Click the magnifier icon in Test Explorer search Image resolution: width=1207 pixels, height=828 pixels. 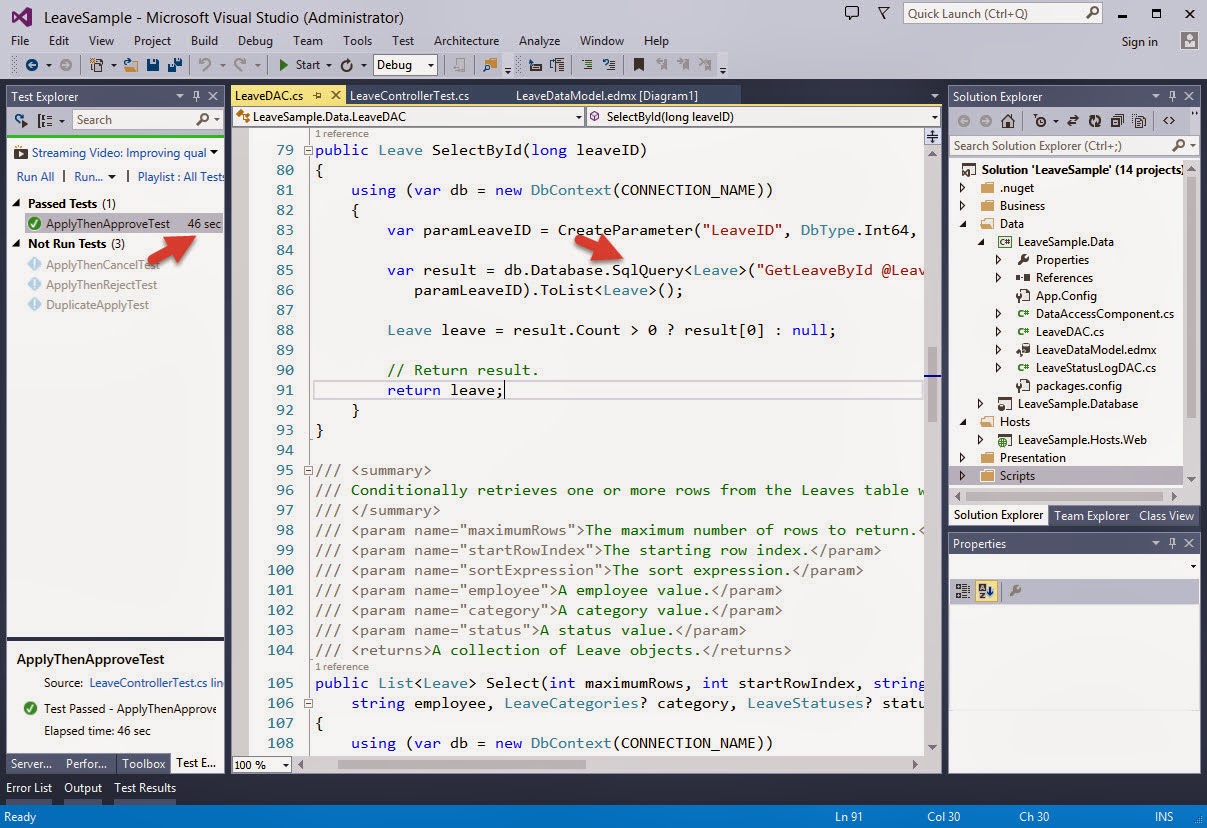point(203,120)
